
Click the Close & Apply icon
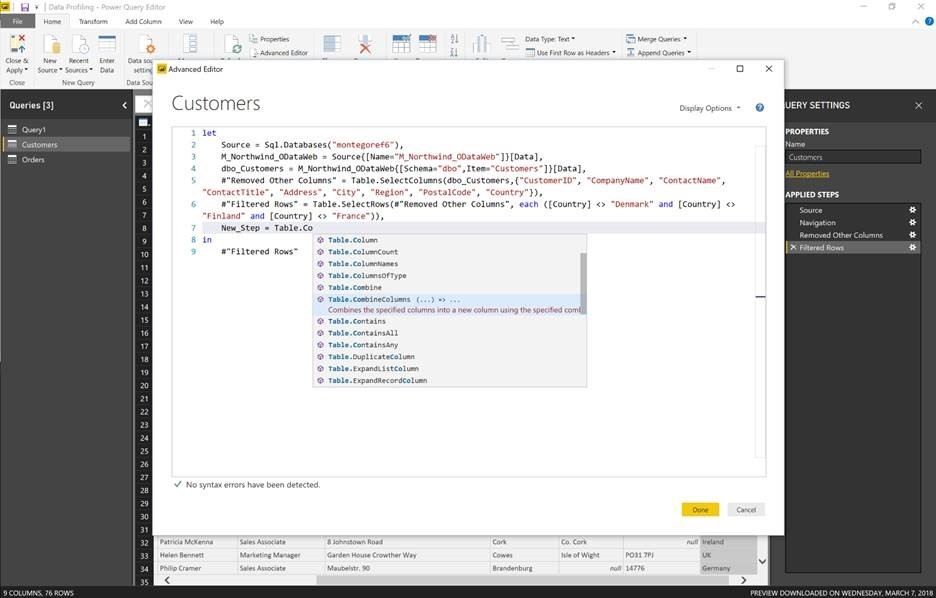[x=17, y=44]
